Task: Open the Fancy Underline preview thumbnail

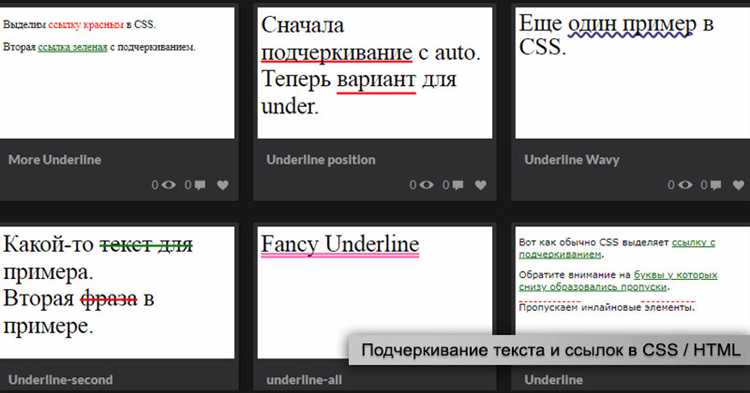Action: pos(375,292)
